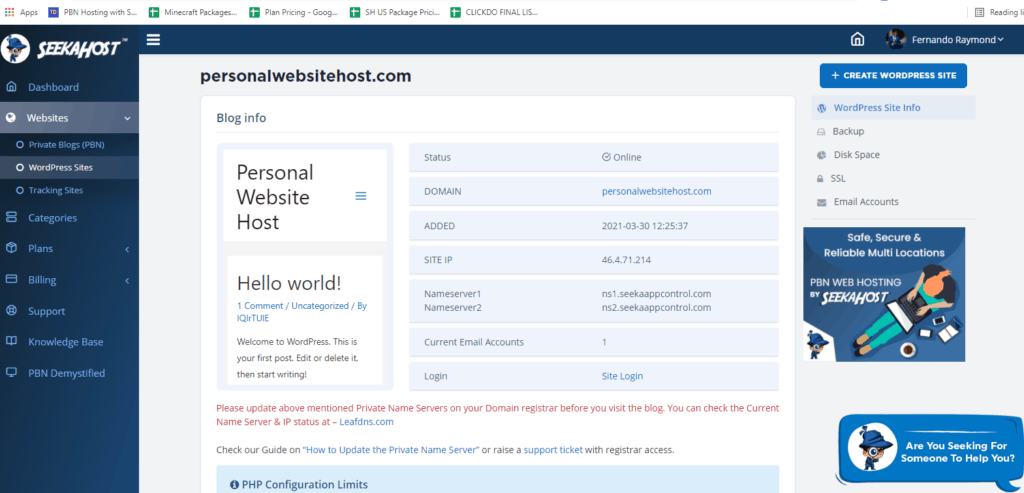Click the home icon in top bar
The height and width of the screenshot is (493, 1024).
[857, 40]
